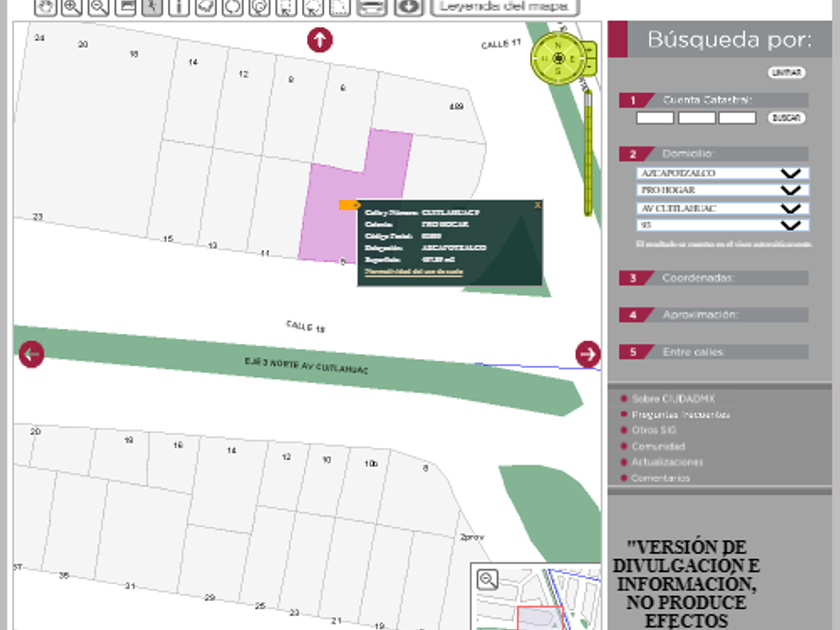
Task: Adjust the vertical green zoom slider
Action: tap(588, 153)
